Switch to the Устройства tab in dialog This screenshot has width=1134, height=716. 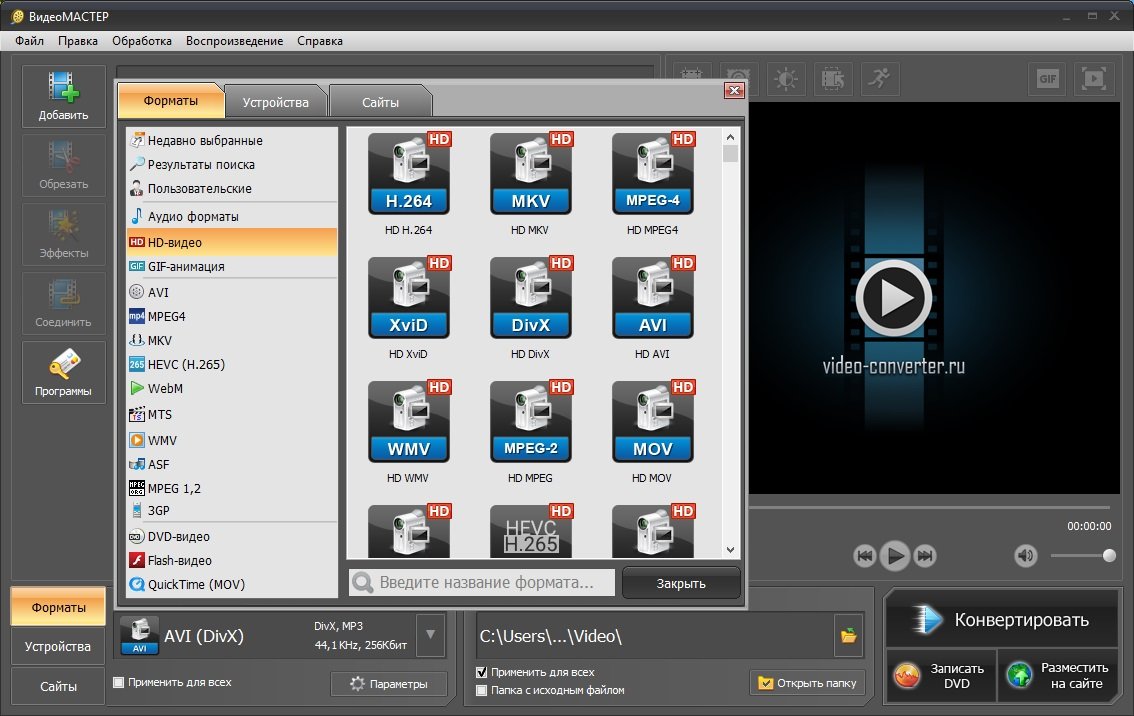point(274,102)
